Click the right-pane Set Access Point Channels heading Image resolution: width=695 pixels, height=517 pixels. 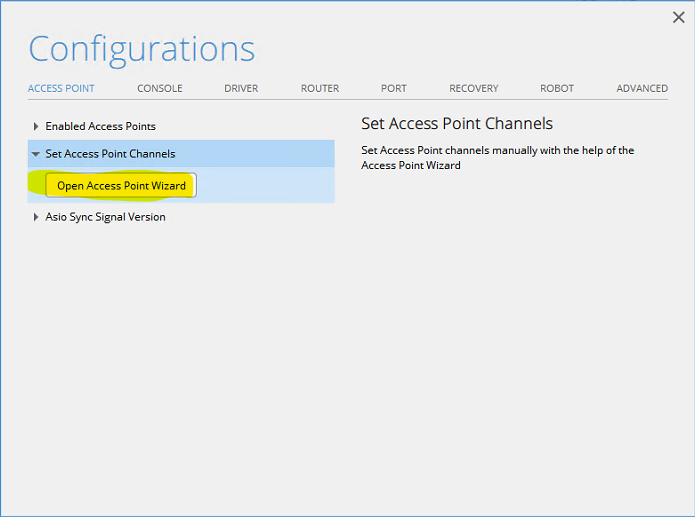coord(457,124)
